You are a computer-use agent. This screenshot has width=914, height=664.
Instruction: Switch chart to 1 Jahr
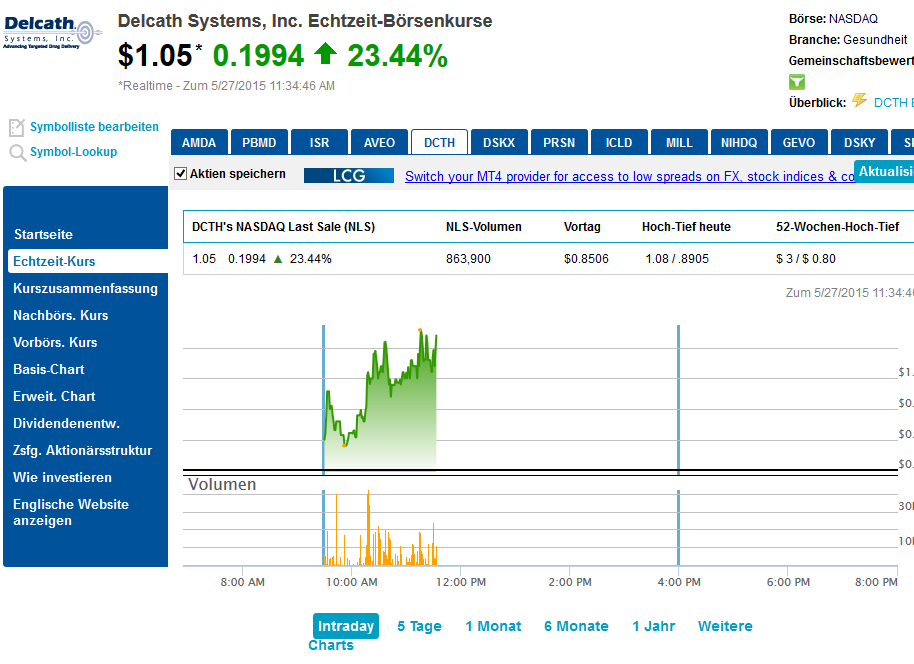click(x=653, y=626)
